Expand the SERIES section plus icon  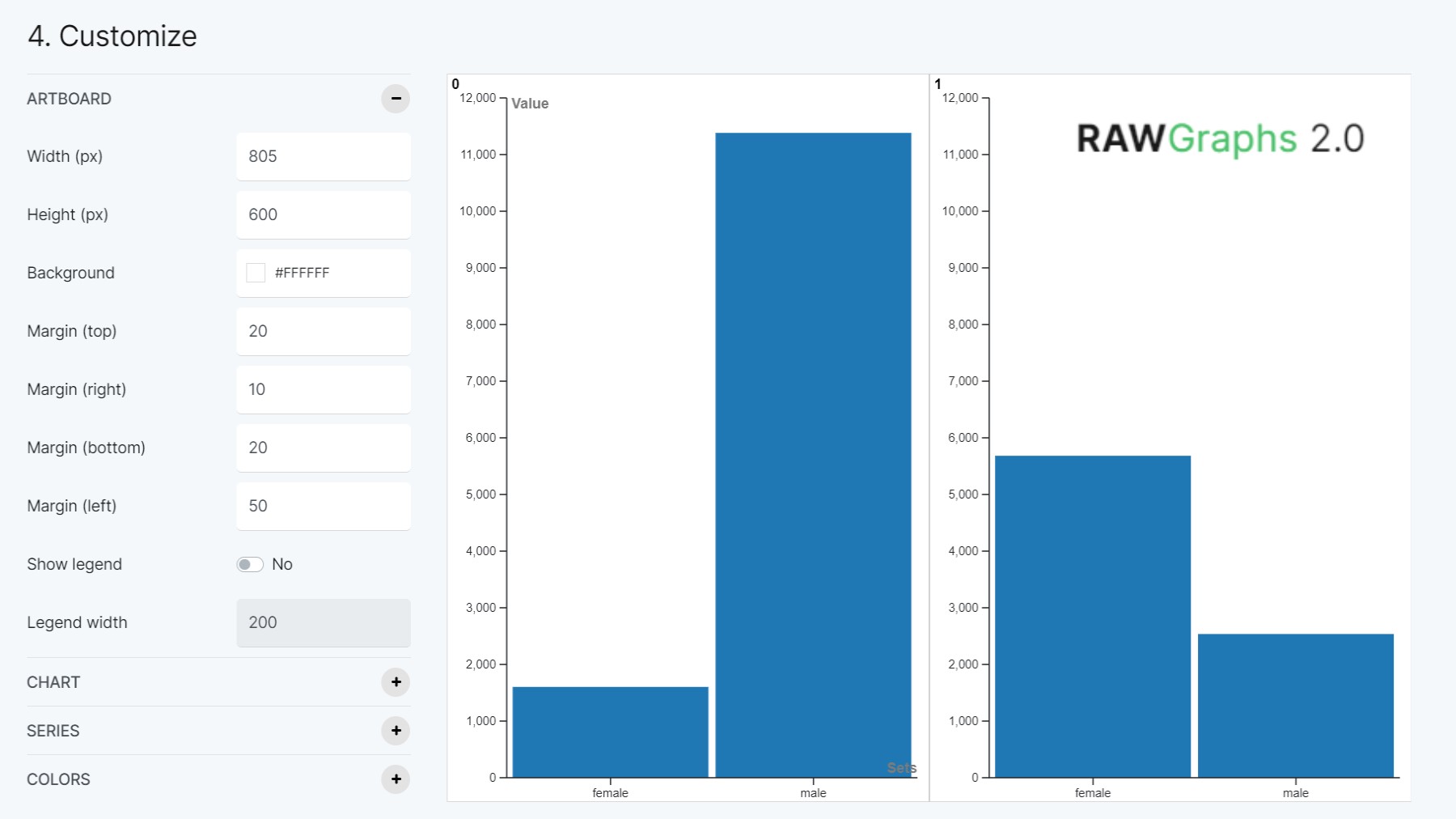[396, 731]
